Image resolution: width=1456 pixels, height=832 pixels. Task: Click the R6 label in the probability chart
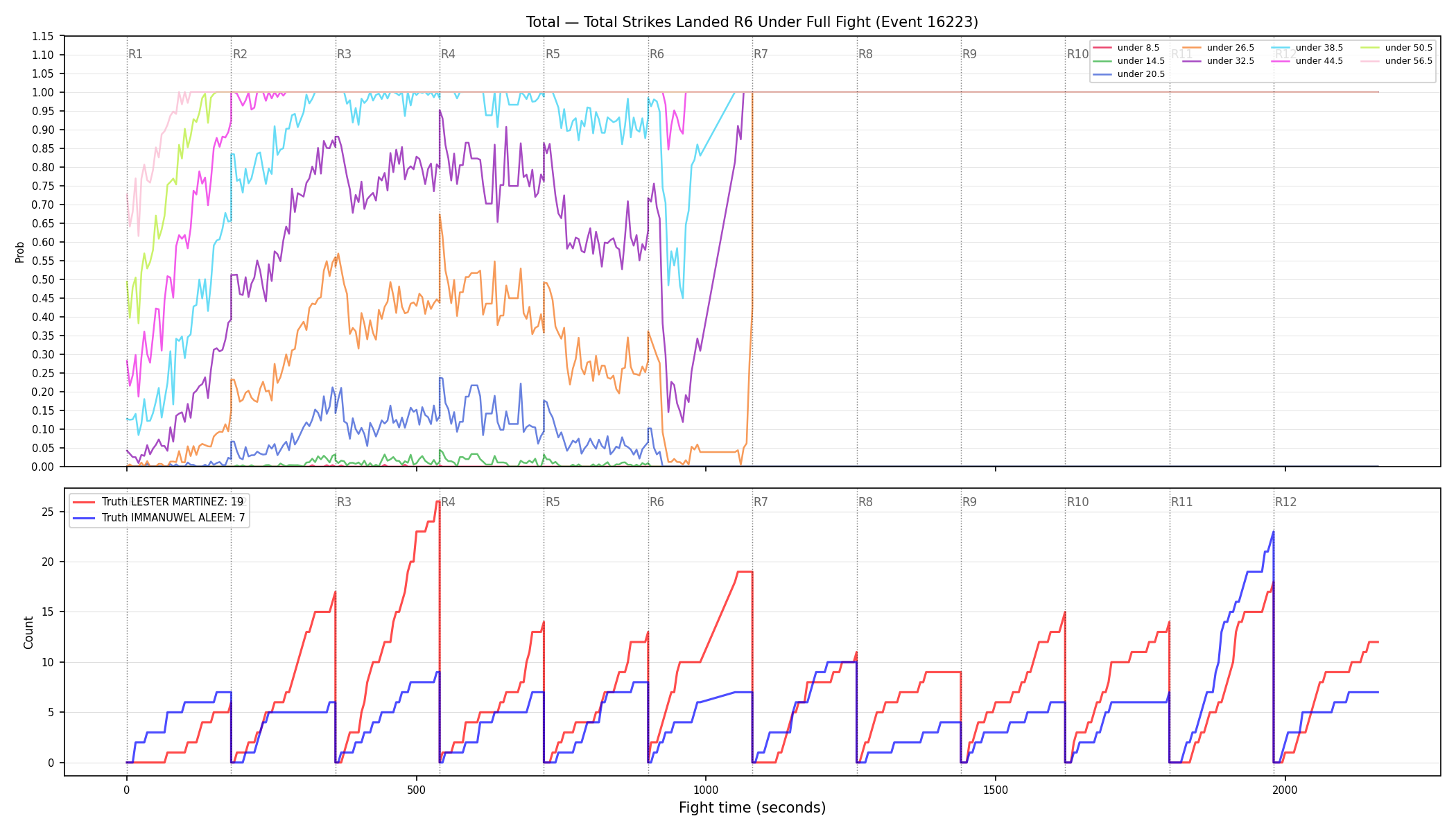point(657,54)
